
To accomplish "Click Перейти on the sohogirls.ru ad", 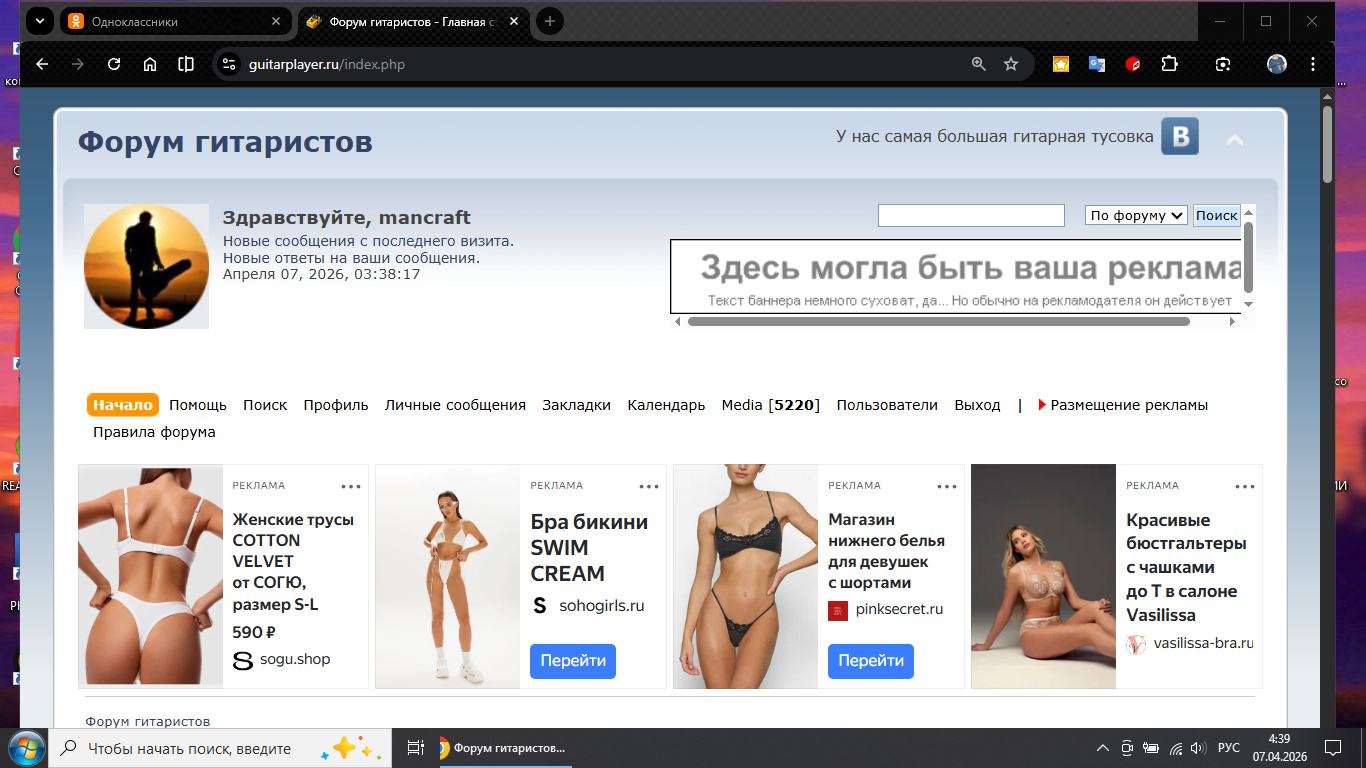I will 573,661.
